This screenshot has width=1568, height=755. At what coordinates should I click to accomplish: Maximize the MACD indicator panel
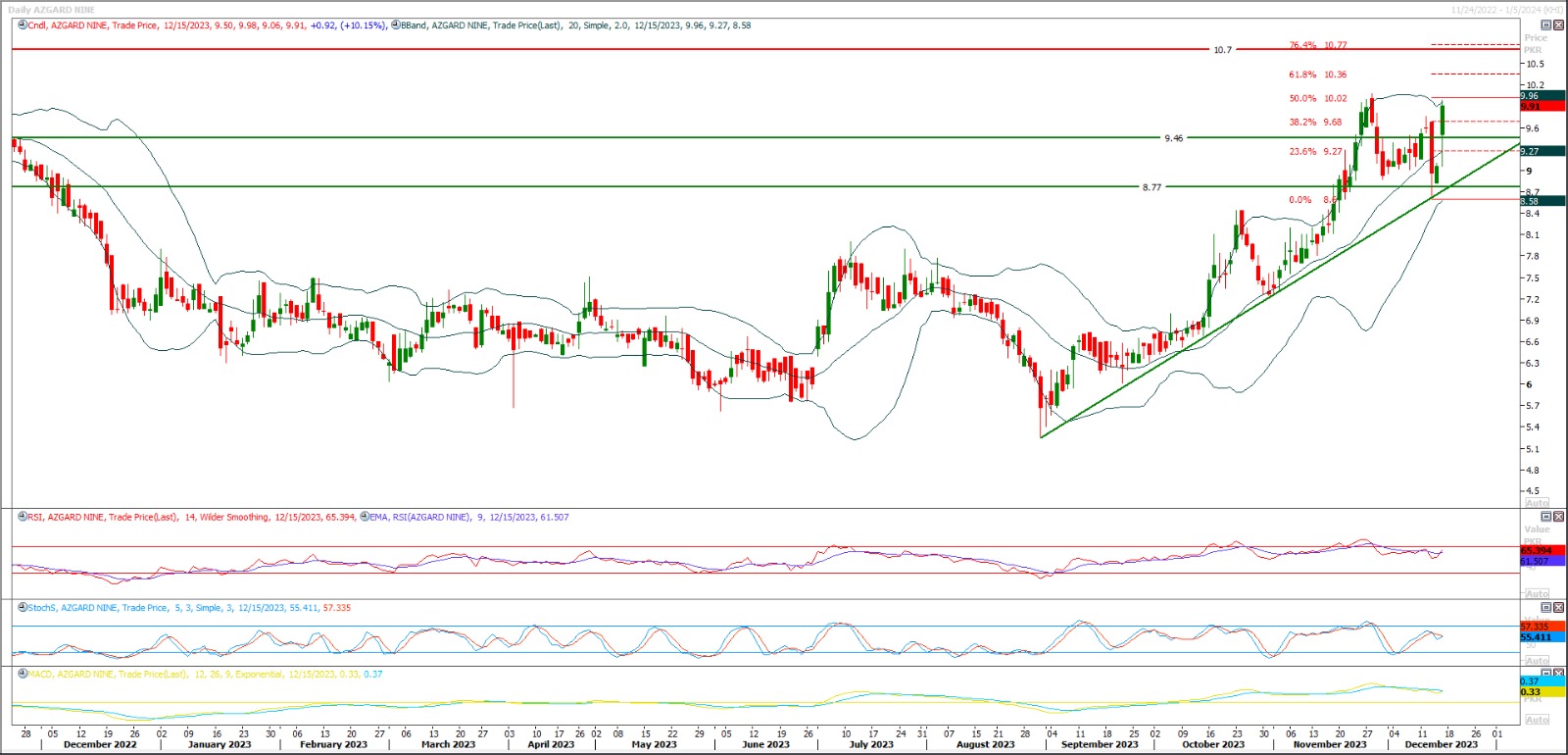[x=1546, y=674]
